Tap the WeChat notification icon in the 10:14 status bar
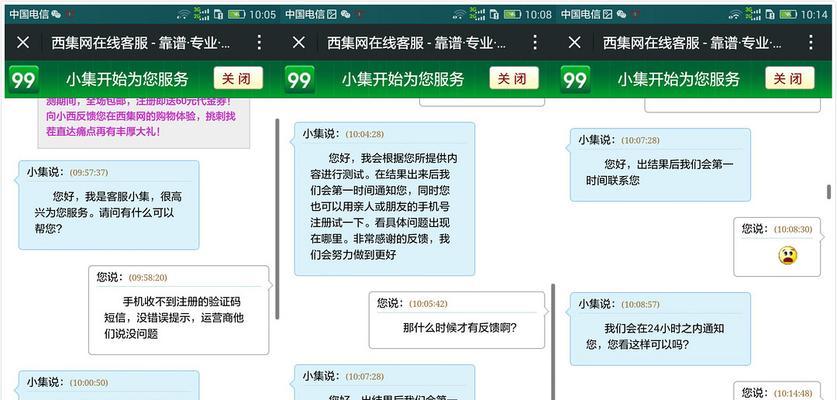 coord(621,14)
